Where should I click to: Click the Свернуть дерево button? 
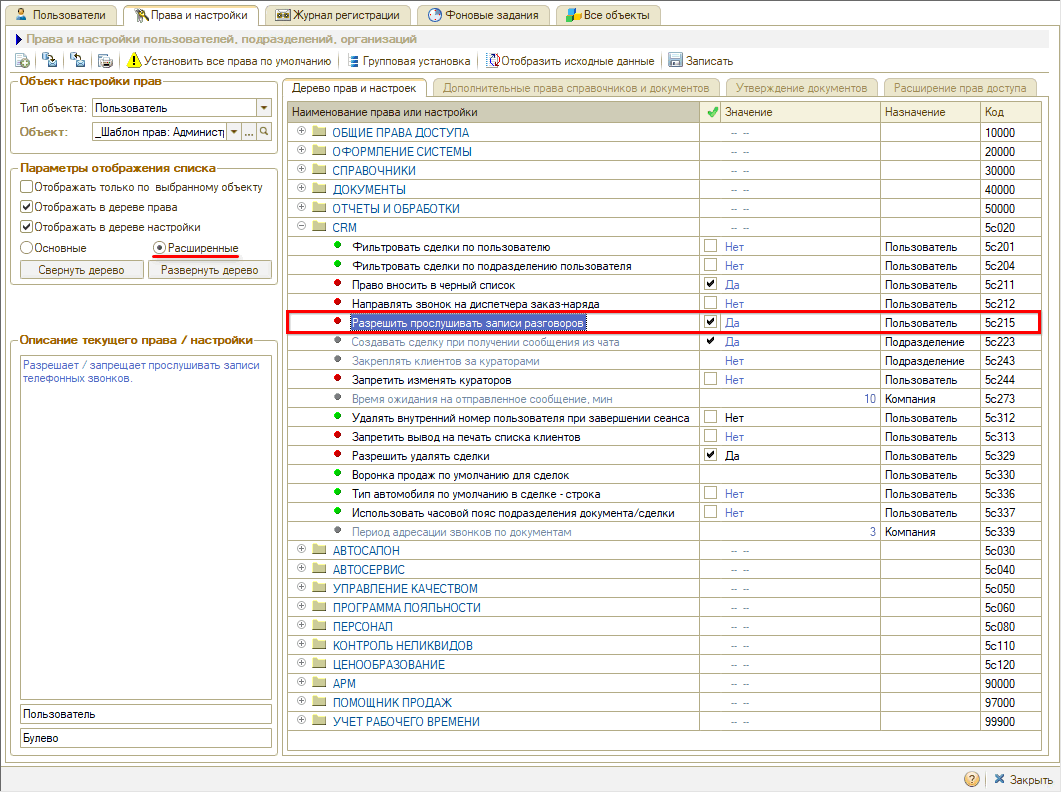[x=81, y=270]
